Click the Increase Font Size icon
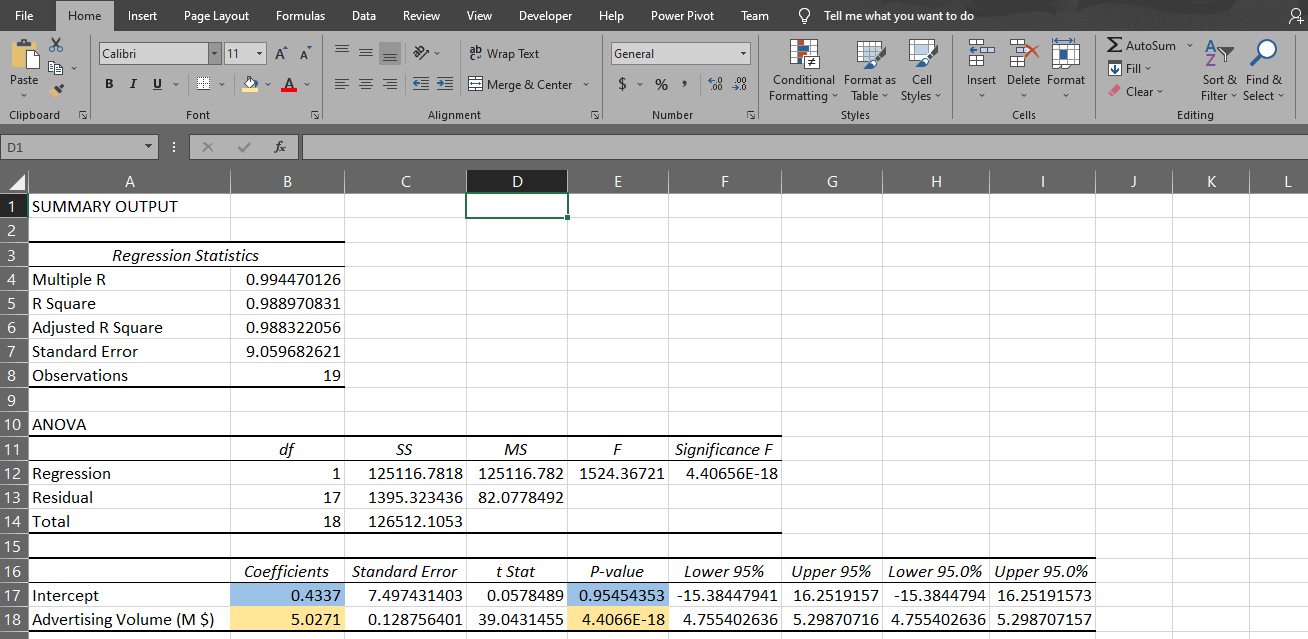The image size is (1308, 639). pyautogui.click(x=281, y=54)
